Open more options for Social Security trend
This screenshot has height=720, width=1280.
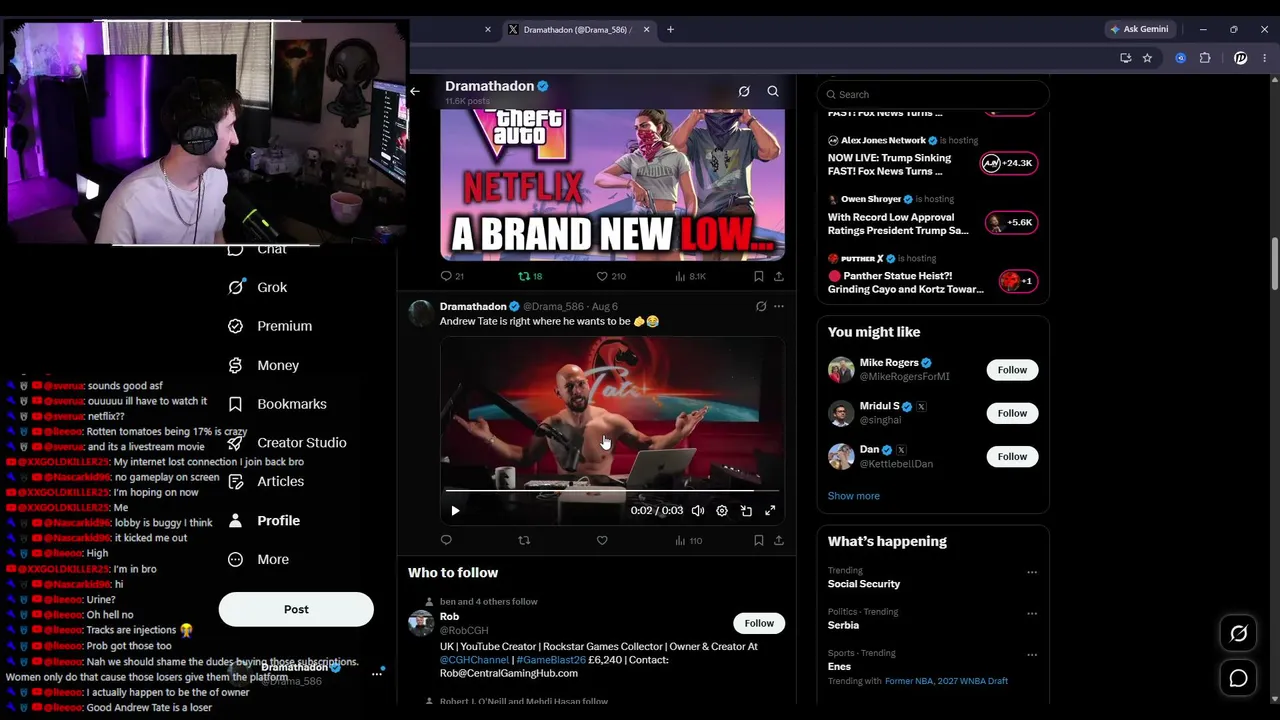point(1032,573)
